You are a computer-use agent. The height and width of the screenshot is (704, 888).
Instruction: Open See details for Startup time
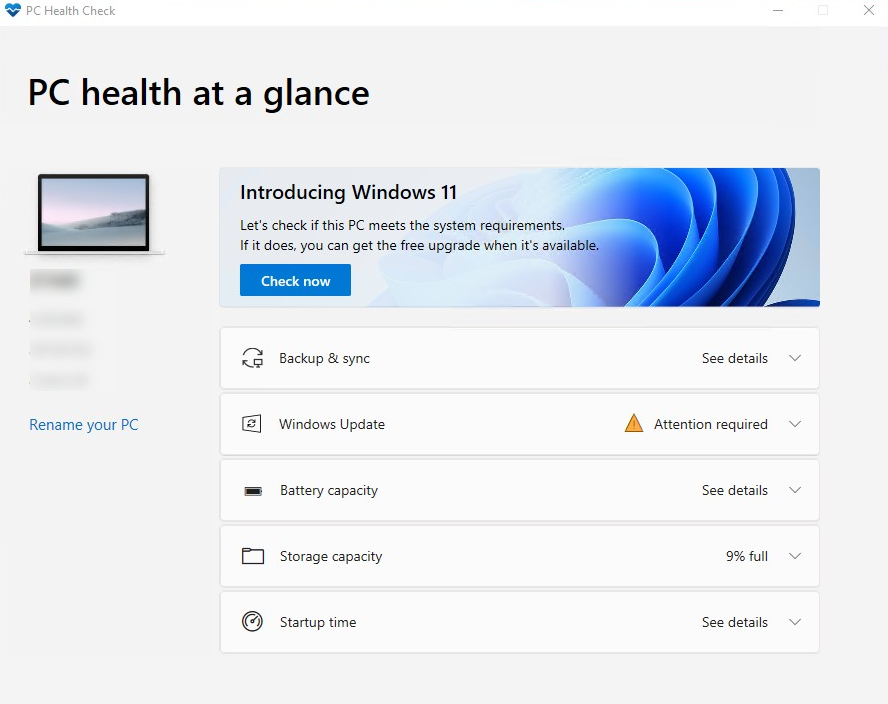pos(735,622)
